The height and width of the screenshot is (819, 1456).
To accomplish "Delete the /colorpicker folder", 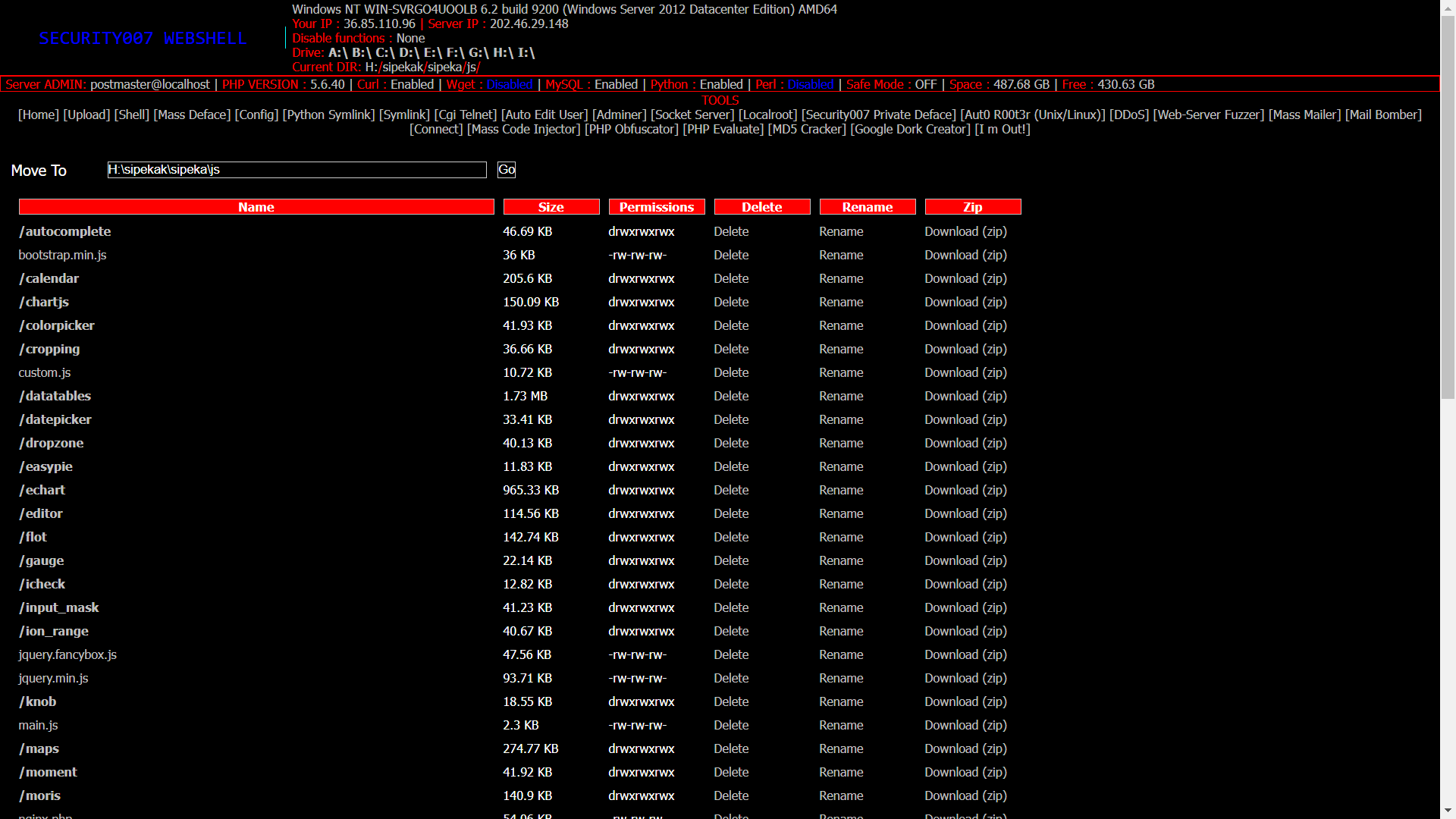I will point(731,325).
